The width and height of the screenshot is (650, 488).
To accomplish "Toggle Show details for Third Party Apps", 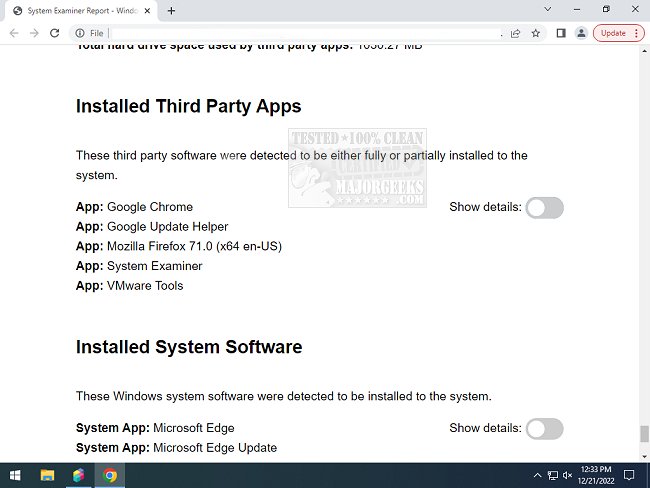I will (545, 207).
